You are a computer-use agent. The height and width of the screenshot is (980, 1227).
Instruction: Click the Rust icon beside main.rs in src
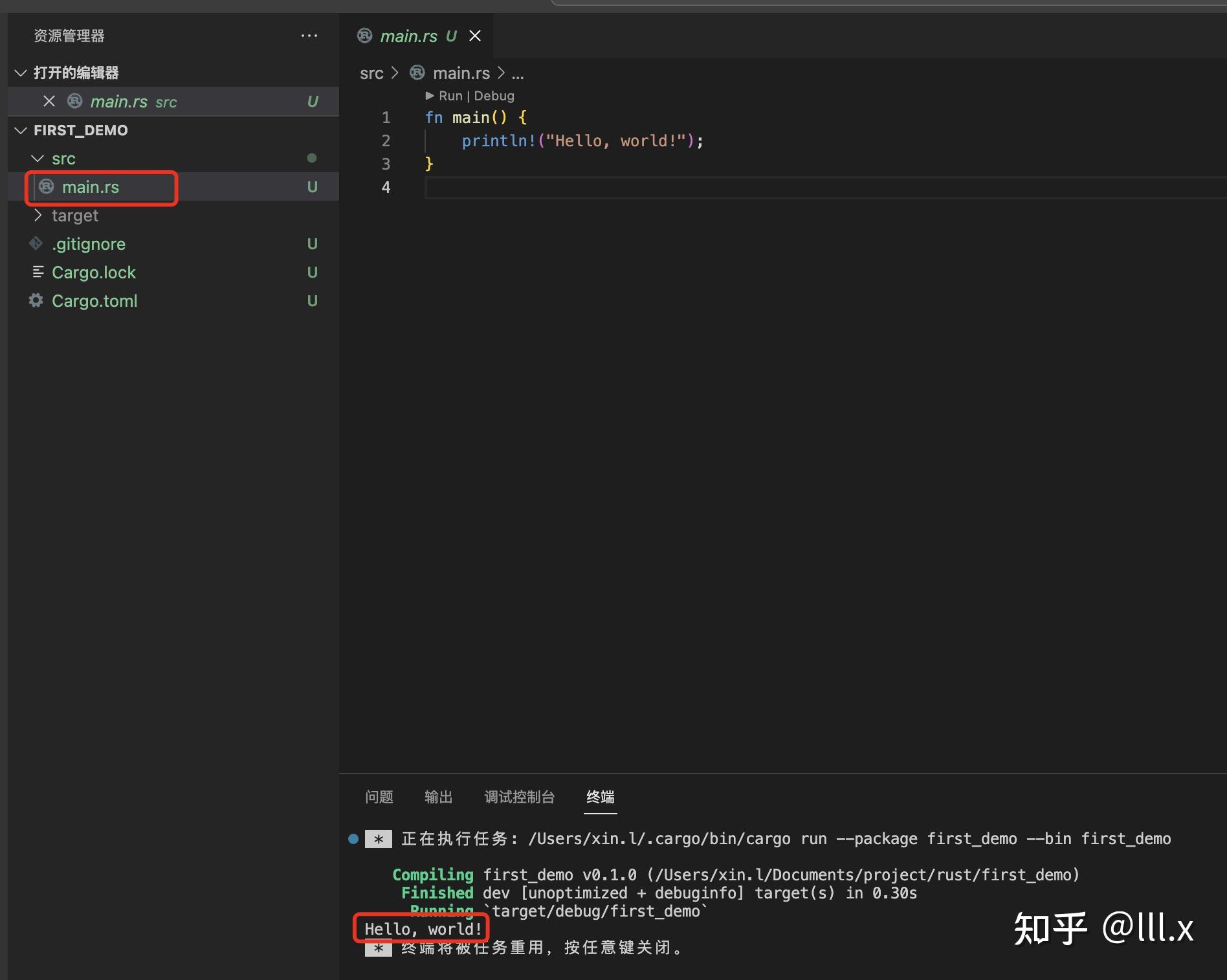pos(47,186)
